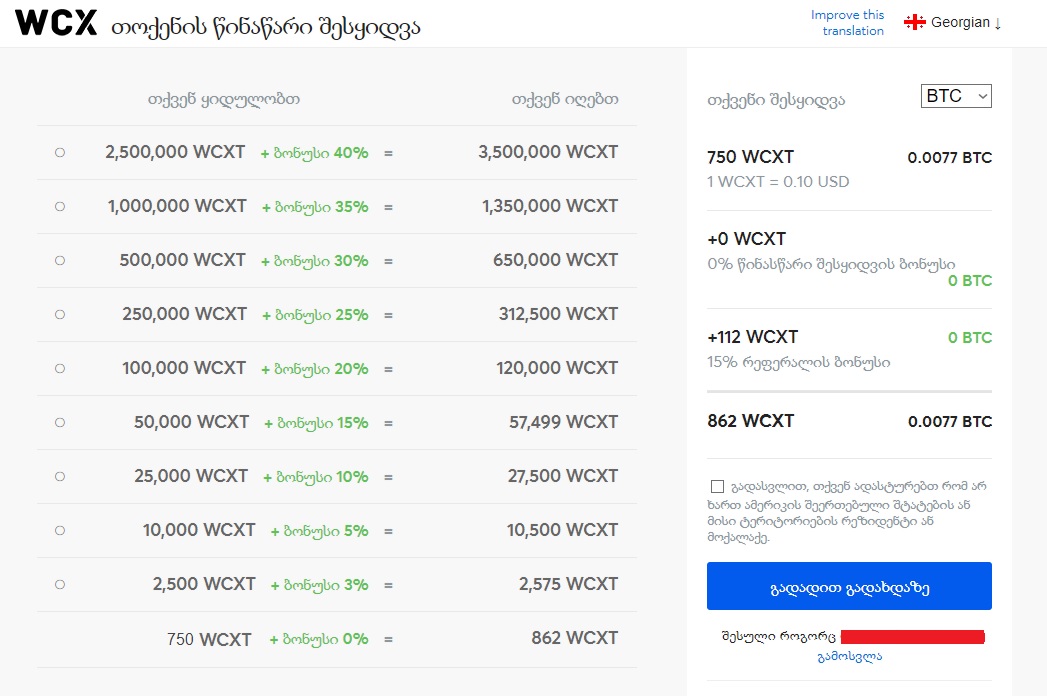
Task: Click the blue გადადით გადახდაზე button
Action: coord(849,586)
